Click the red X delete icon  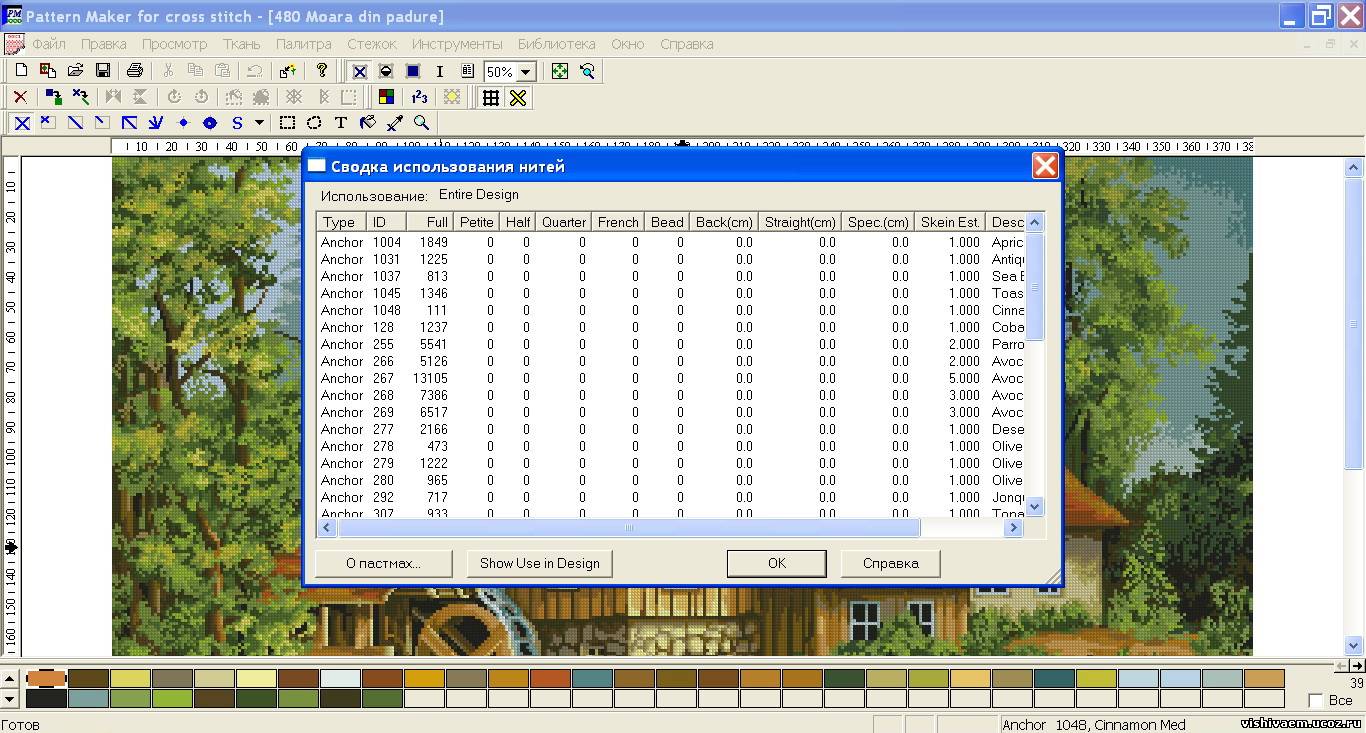coord(20,97)
